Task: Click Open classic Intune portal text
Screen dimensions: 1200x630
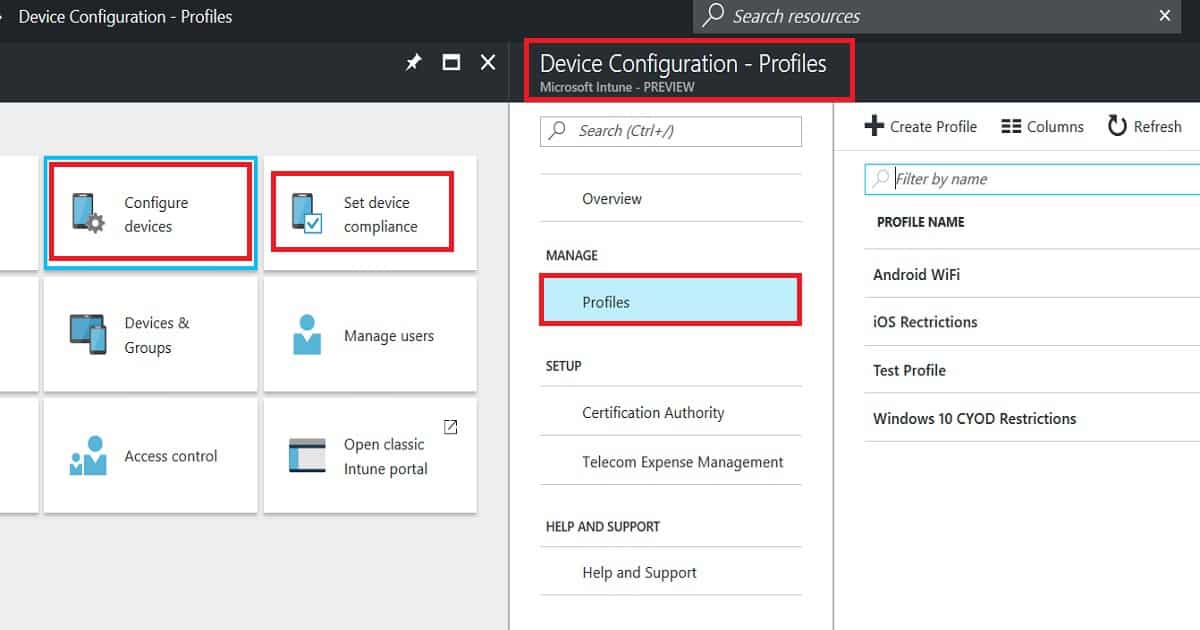Action: pos(385,456)
